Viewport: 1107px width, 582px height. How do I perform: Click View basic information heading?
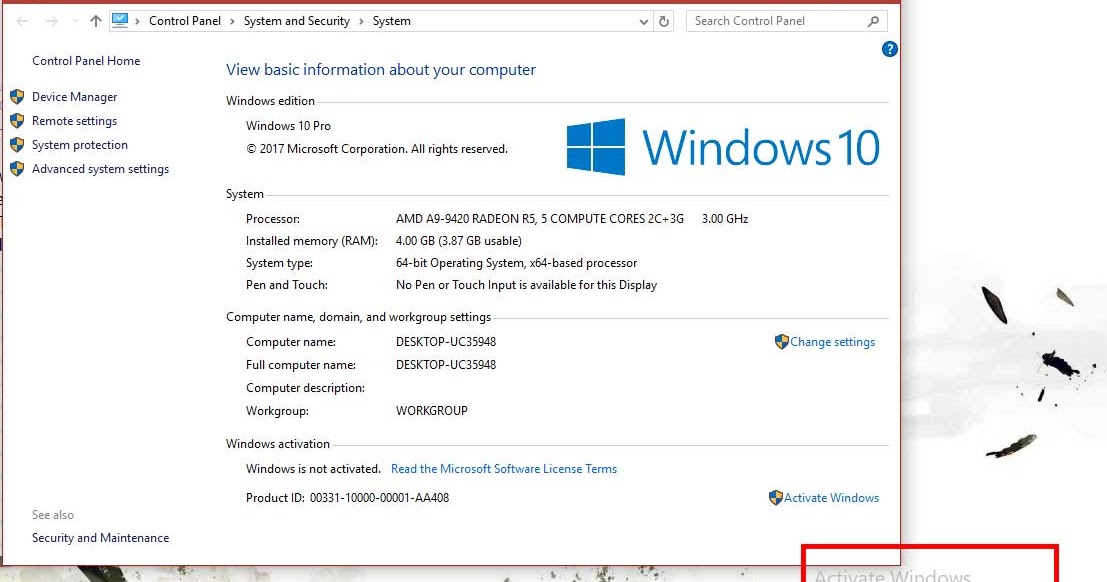[381, 70]
